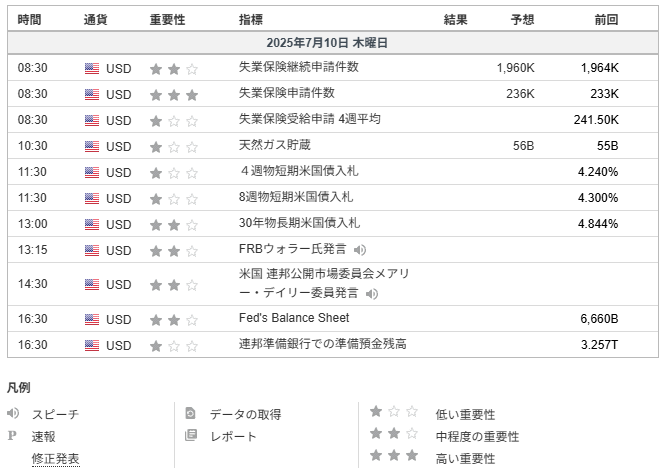Open 連邦準備銀行での準備預金残高 indicator
This screenshot has height=469, width=663.
coord(323,343)
